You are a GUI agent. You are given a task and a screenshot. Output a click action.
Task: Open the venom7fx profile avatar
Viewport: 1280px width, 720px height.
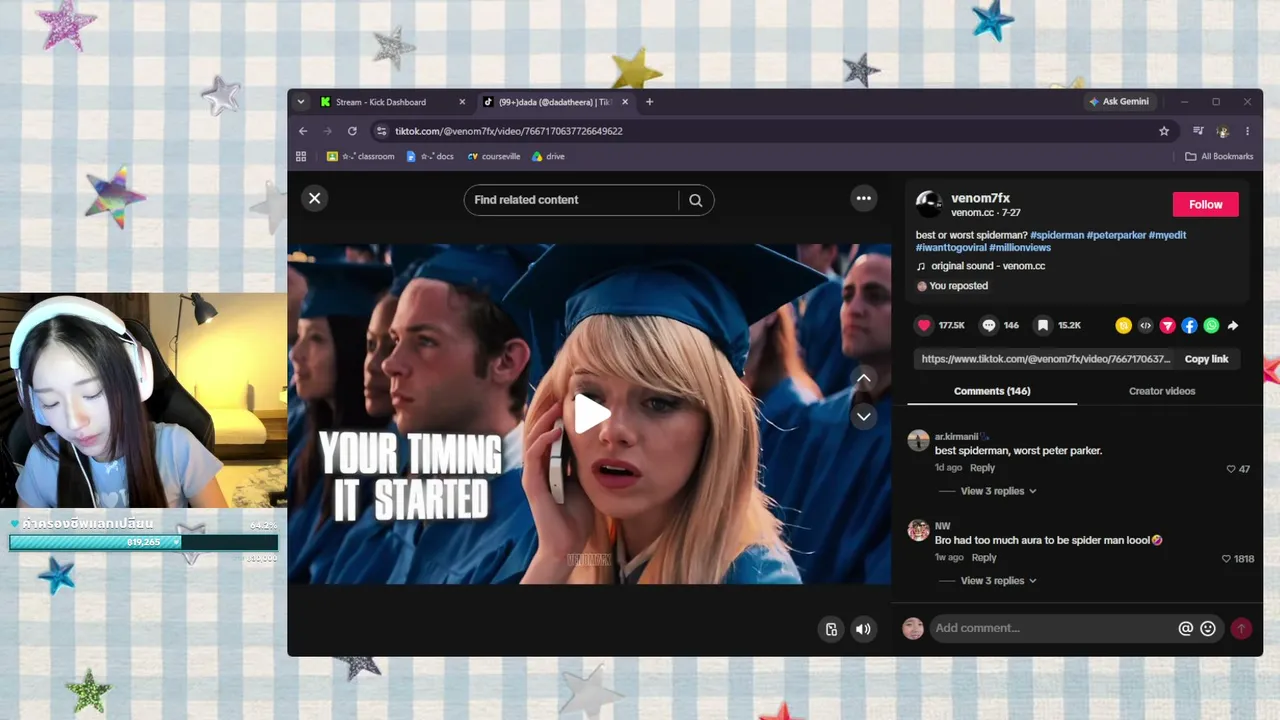(929, 204)
